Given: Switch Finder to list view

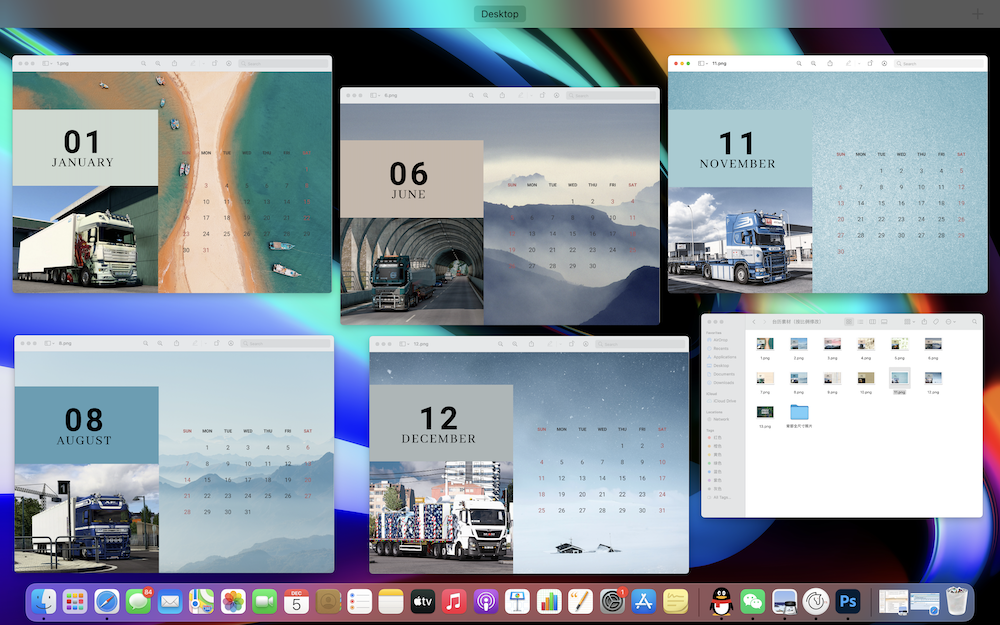Looking at the screenshot, I should point(860,322).
